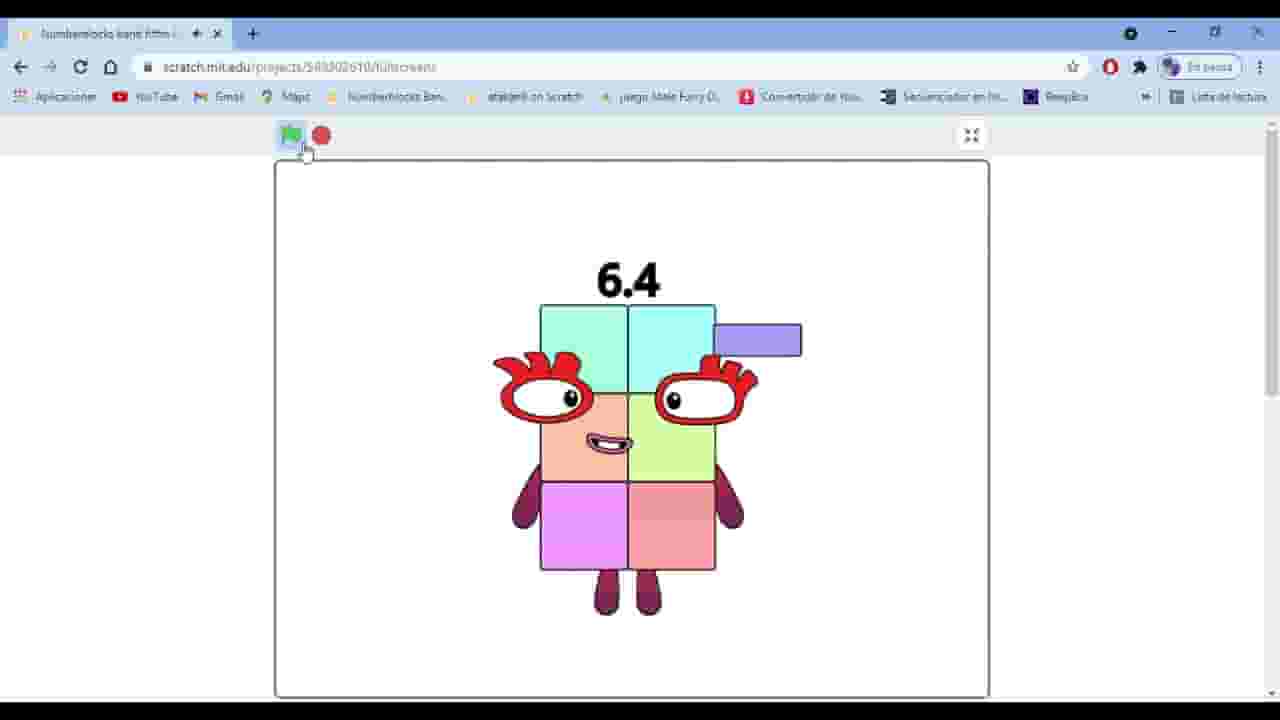The image size is (1280, 720).
Task: Go back to previous page
Action: tap(21, 67)
